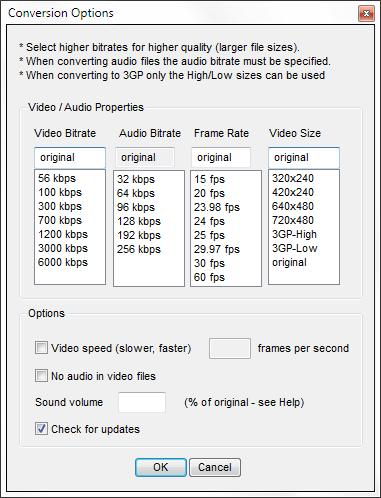This screenshot has height=498, width=381.
Task: Uncheck the Check for updates option
Action: tap(41, 429)
